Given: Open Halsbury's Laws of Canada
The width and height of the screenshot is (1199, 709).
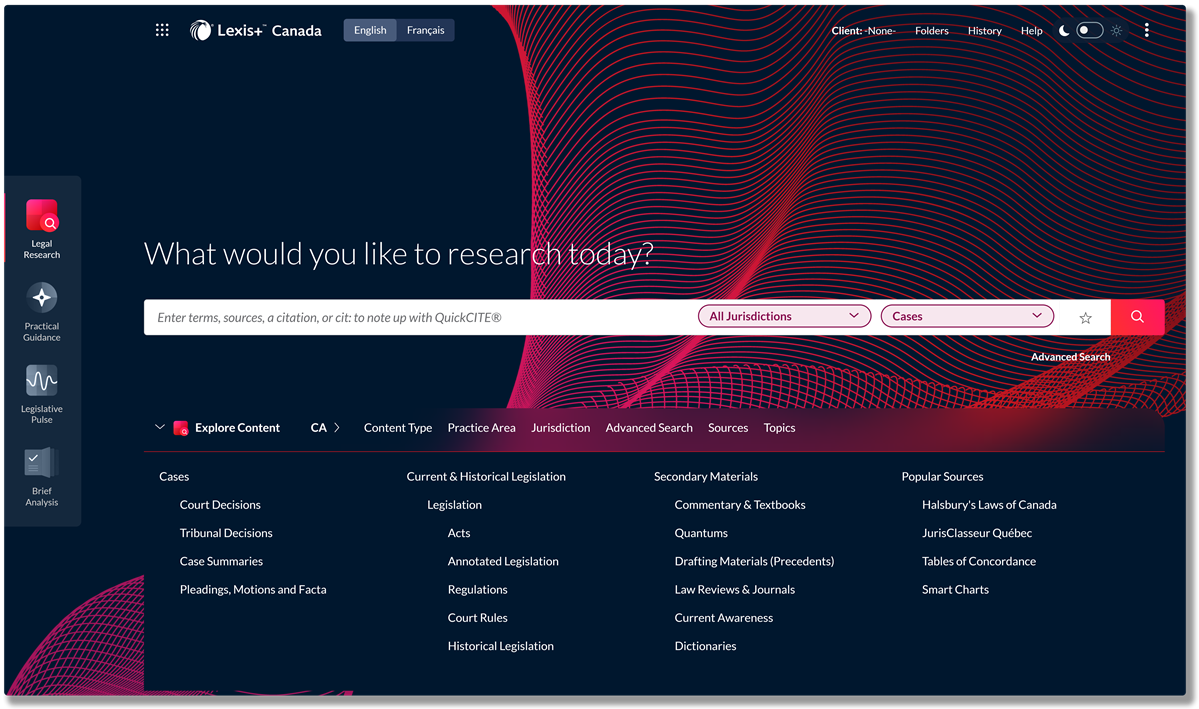Looking at the screenshot, I should coord(988,505).
